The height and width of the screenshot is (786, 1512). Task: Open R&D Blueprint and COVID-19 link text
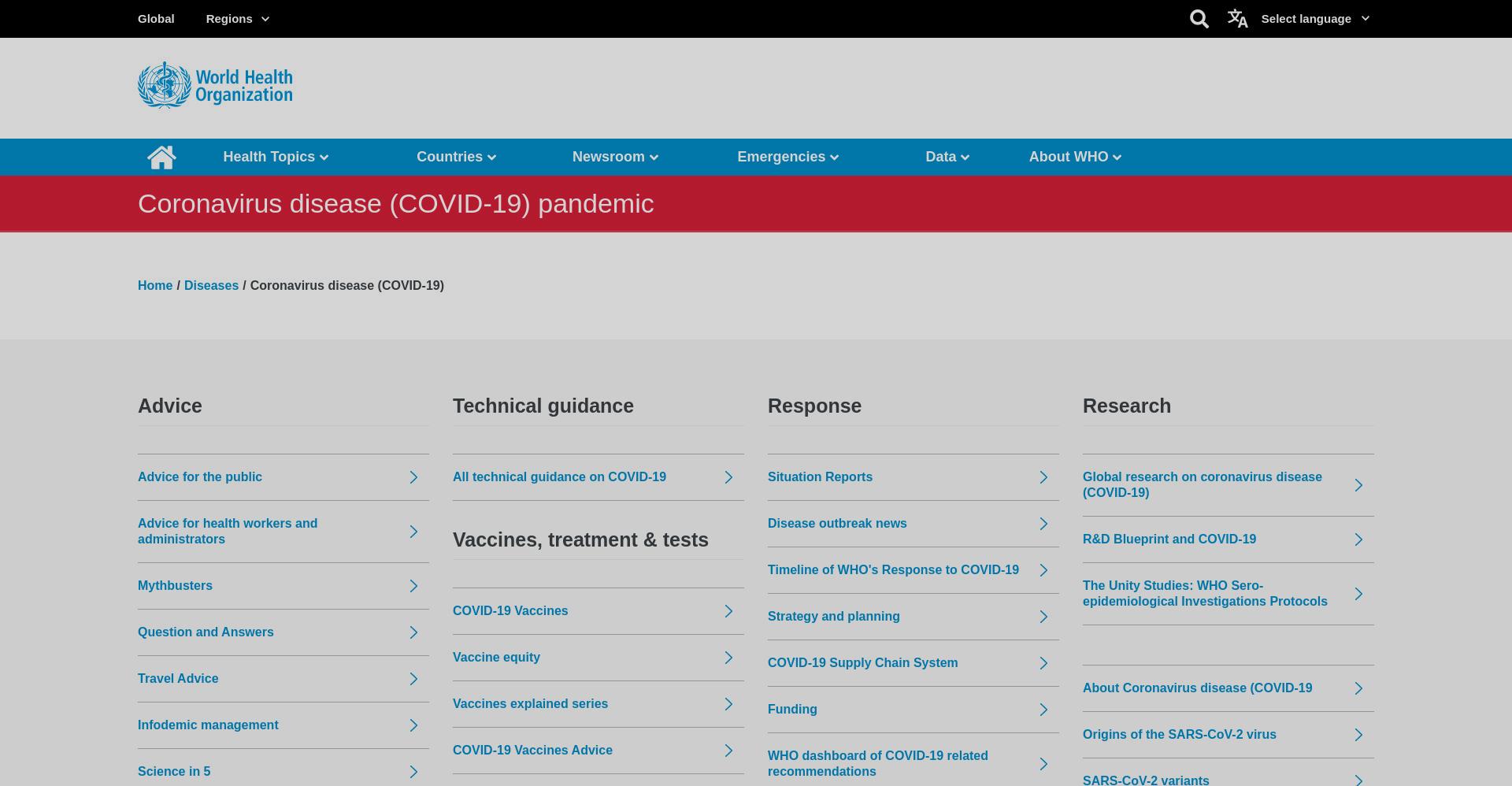[1169, 539]
